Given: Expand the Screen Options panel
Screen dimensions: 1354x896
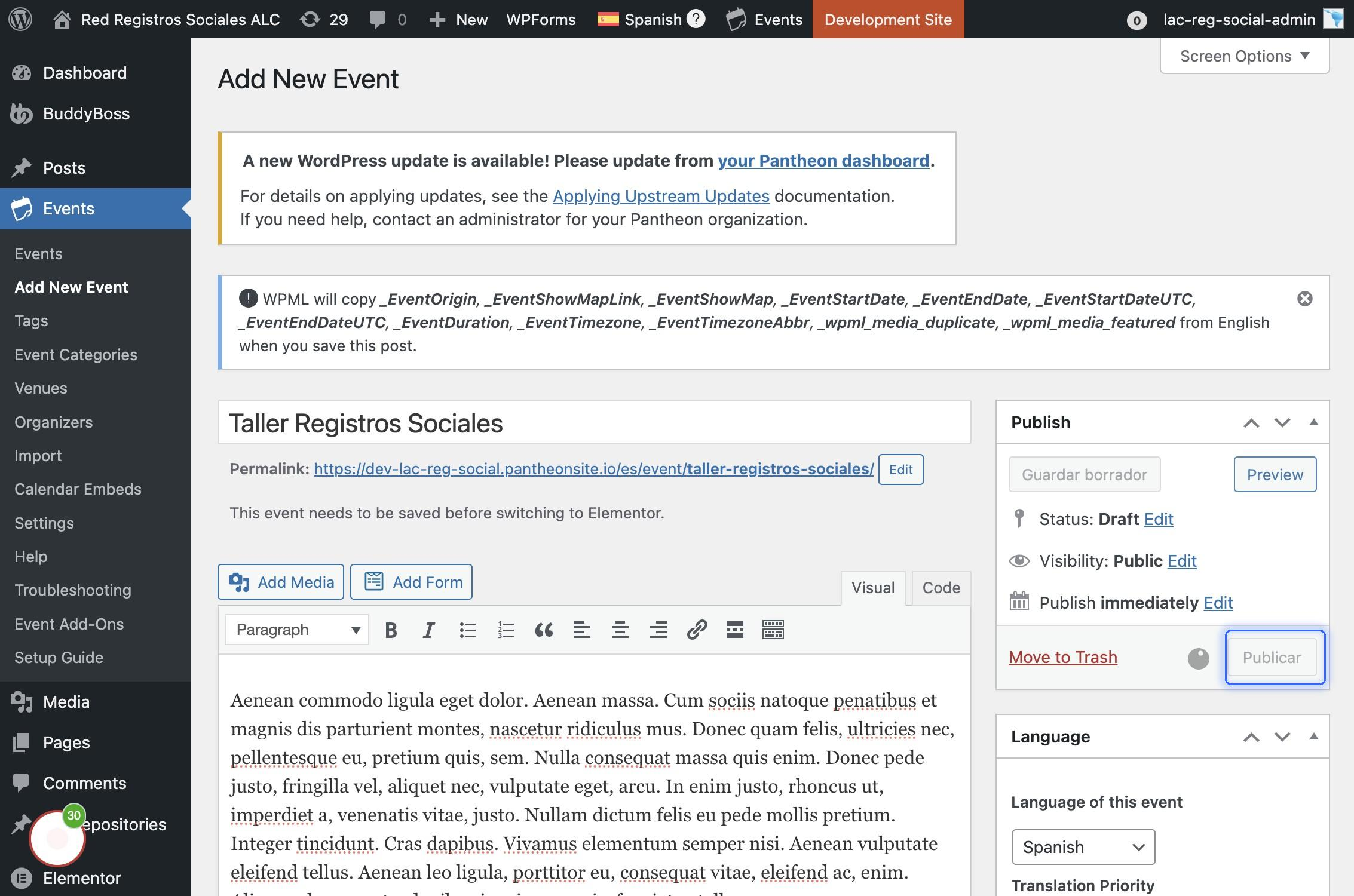Looking at the screenshot, I should (x=1244, y=56).
